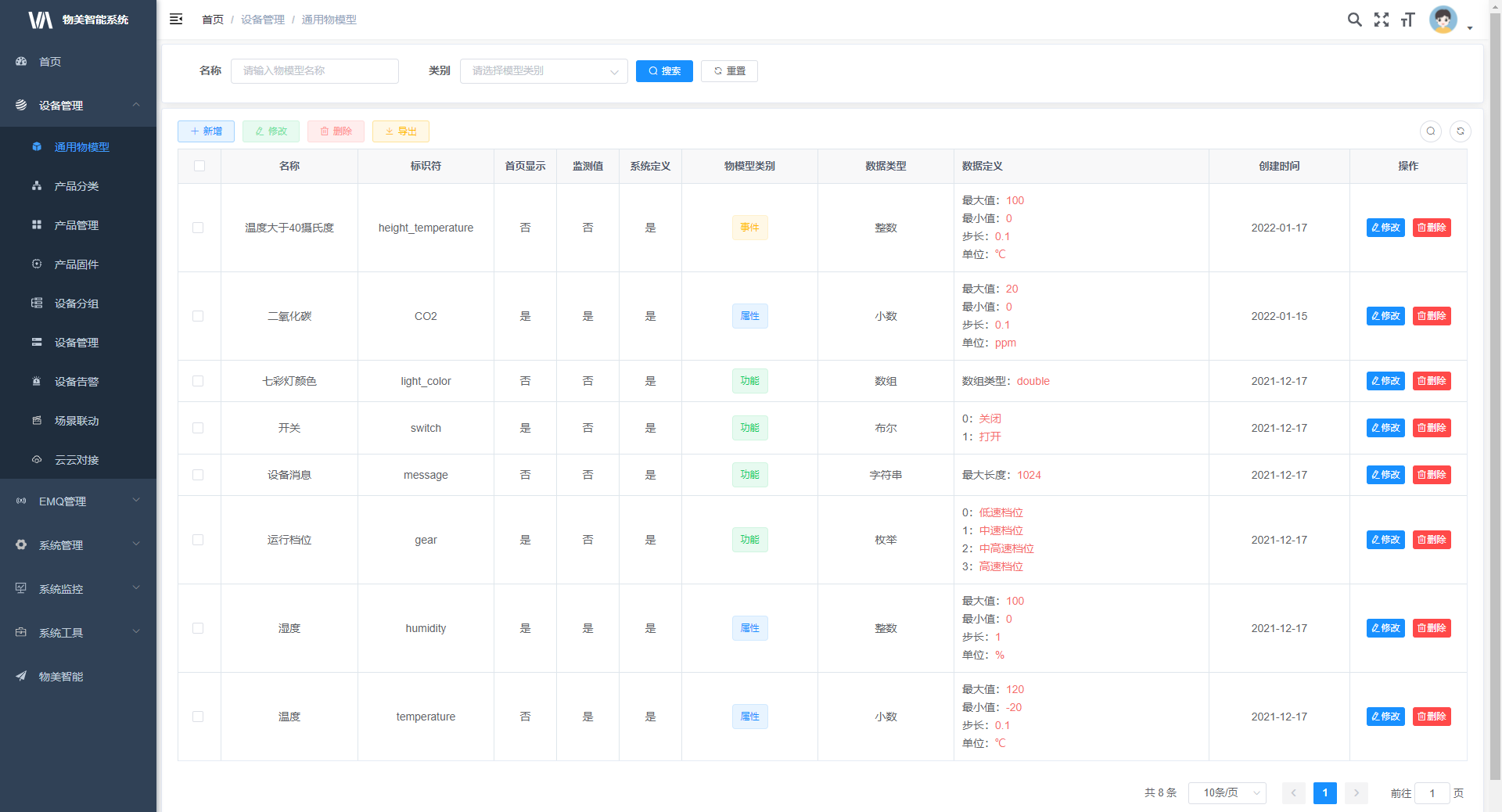Hide search bar using round search icon
The height and width of the screenshot is (812, 1502).
[x=1431, y=131]
